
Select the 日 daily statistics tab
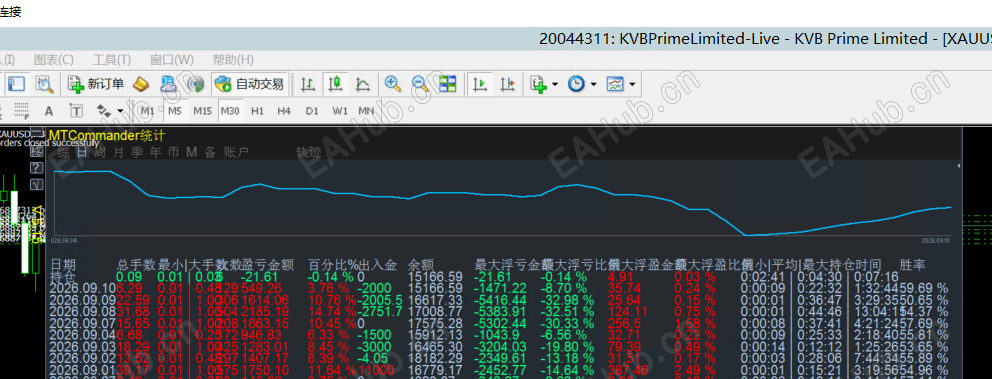coord(82,152)
